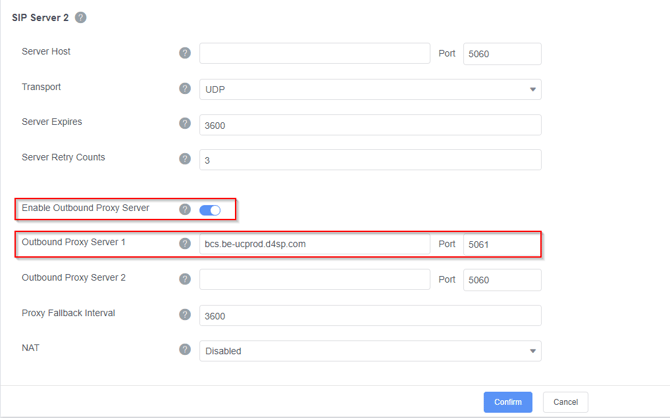This screenshot has width=670, height=418.
Task: Click the Transport help question mark
Action: click(x=185, y=88)
